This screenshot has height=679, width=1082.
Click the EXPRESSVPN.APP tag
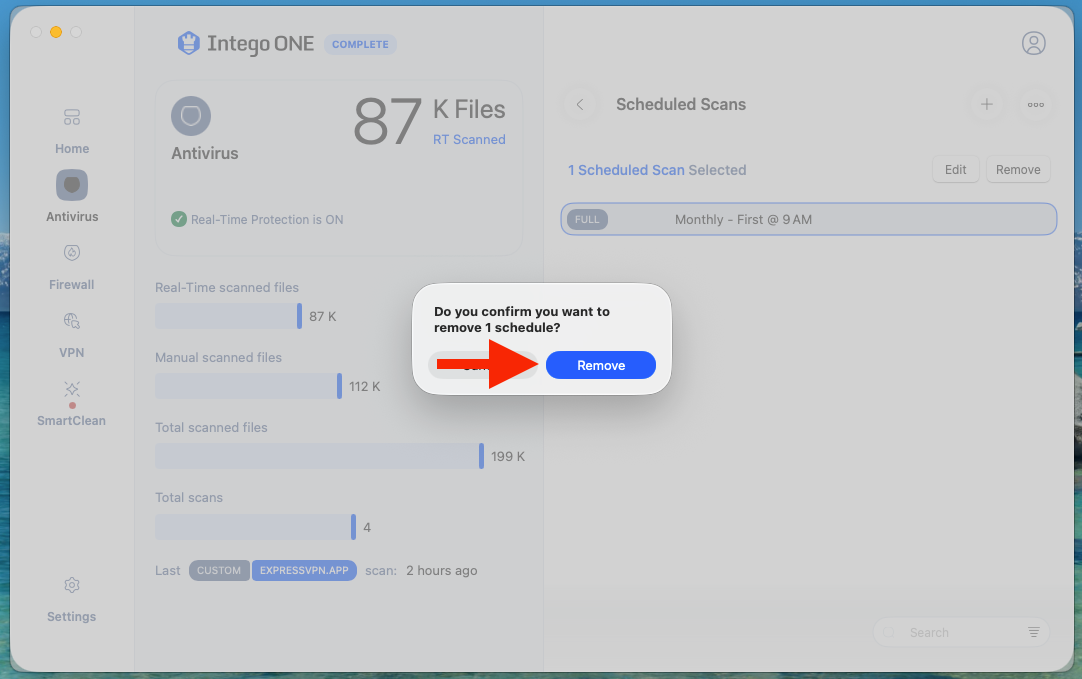point(304,571)
